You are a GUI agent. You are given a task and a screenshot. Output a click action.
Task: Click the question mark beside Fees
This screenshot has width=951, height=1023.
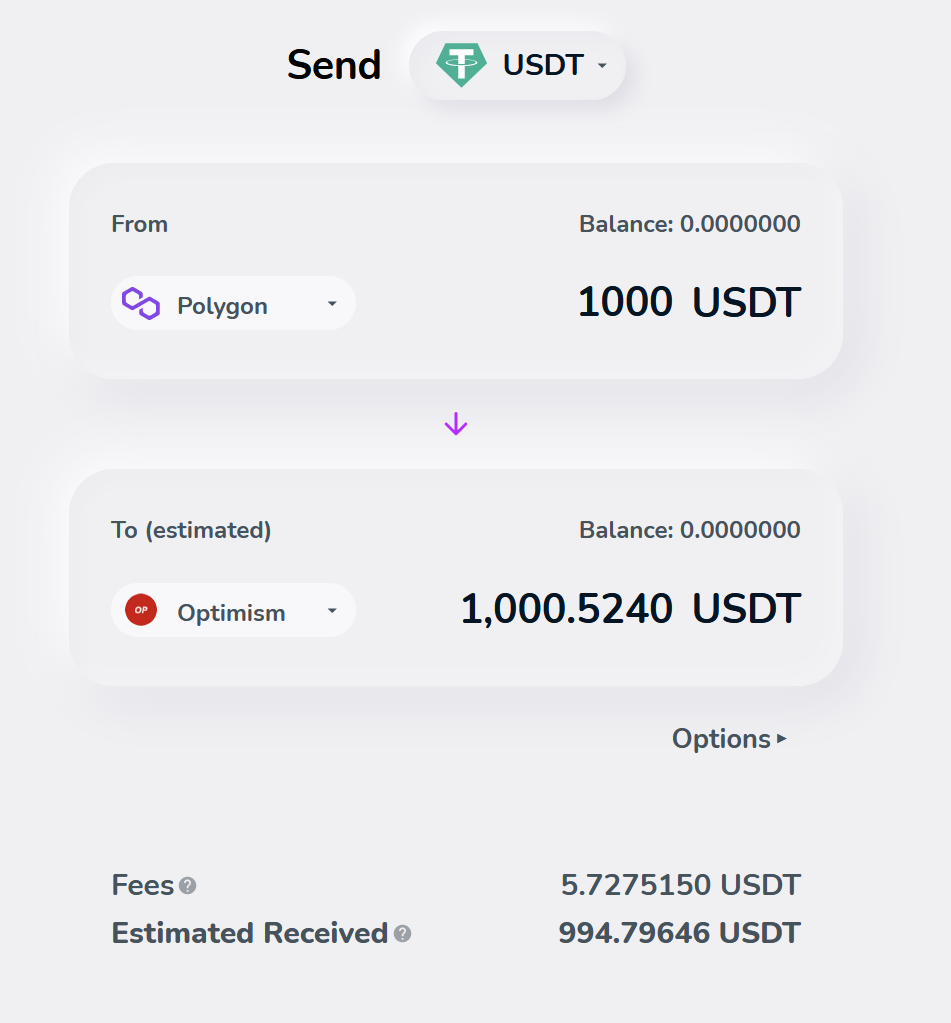click(189, 887)
